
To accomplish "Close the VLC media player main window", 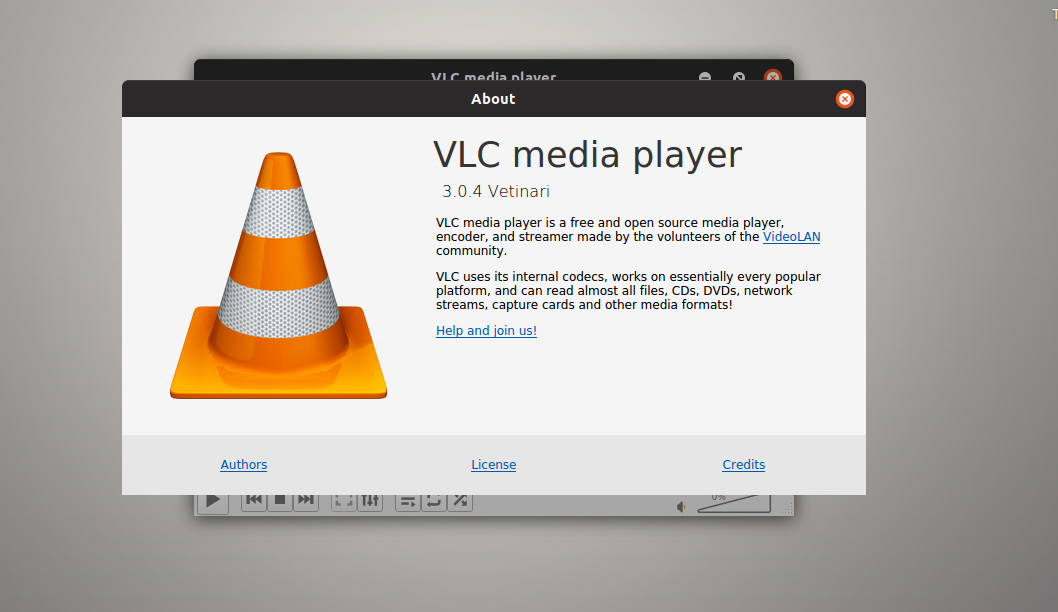I will point(773,76).
